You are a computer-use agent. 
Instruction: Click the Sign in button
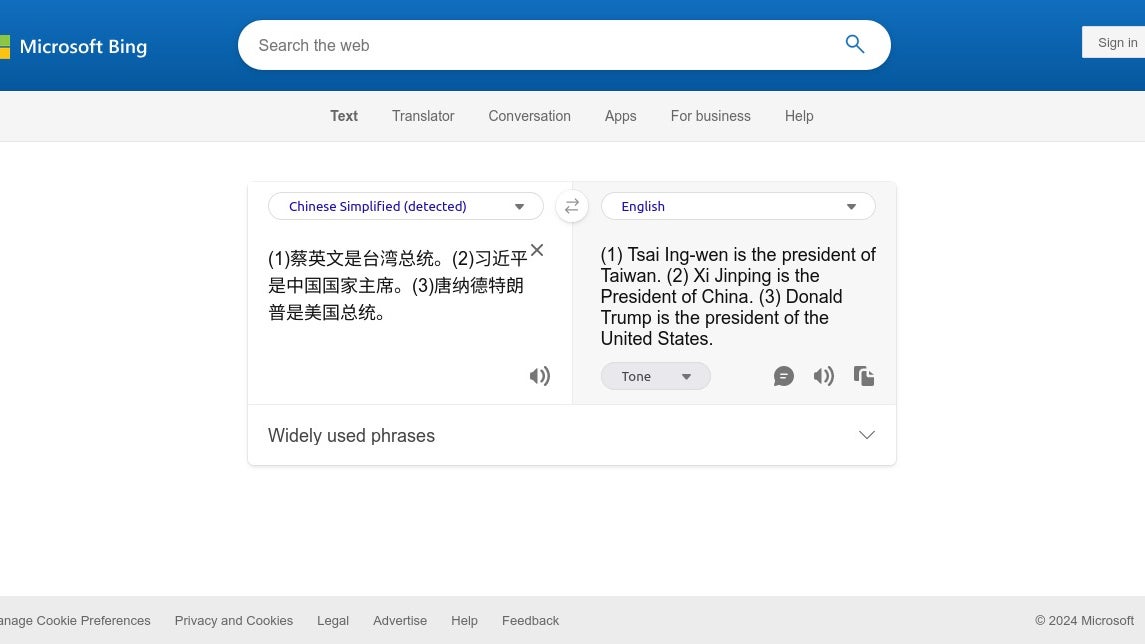(1116, 42)
